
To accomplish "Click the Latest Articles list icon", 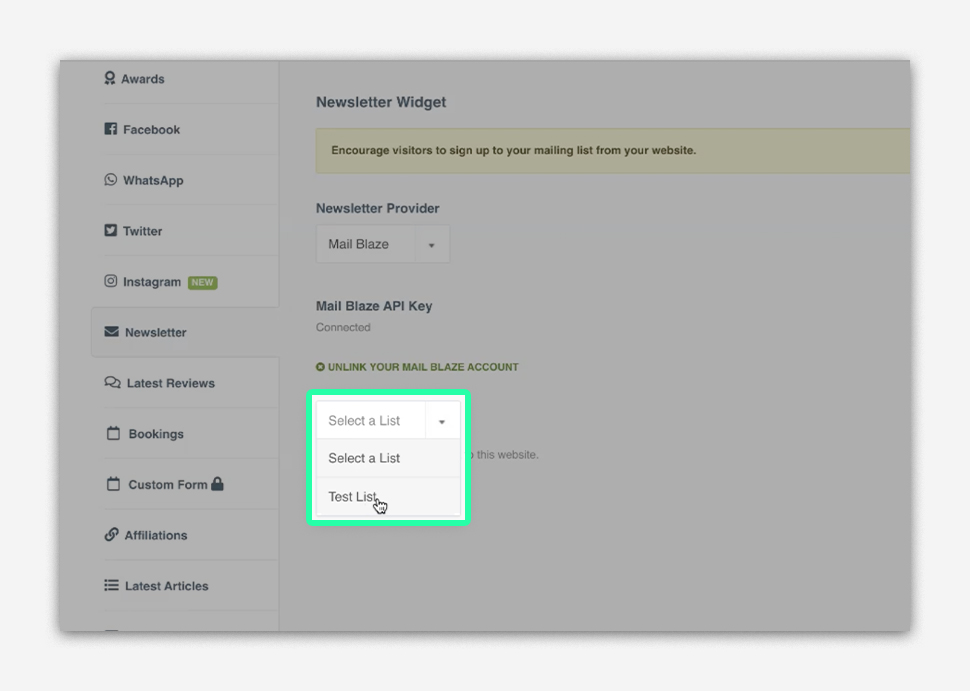I will 111,585.
